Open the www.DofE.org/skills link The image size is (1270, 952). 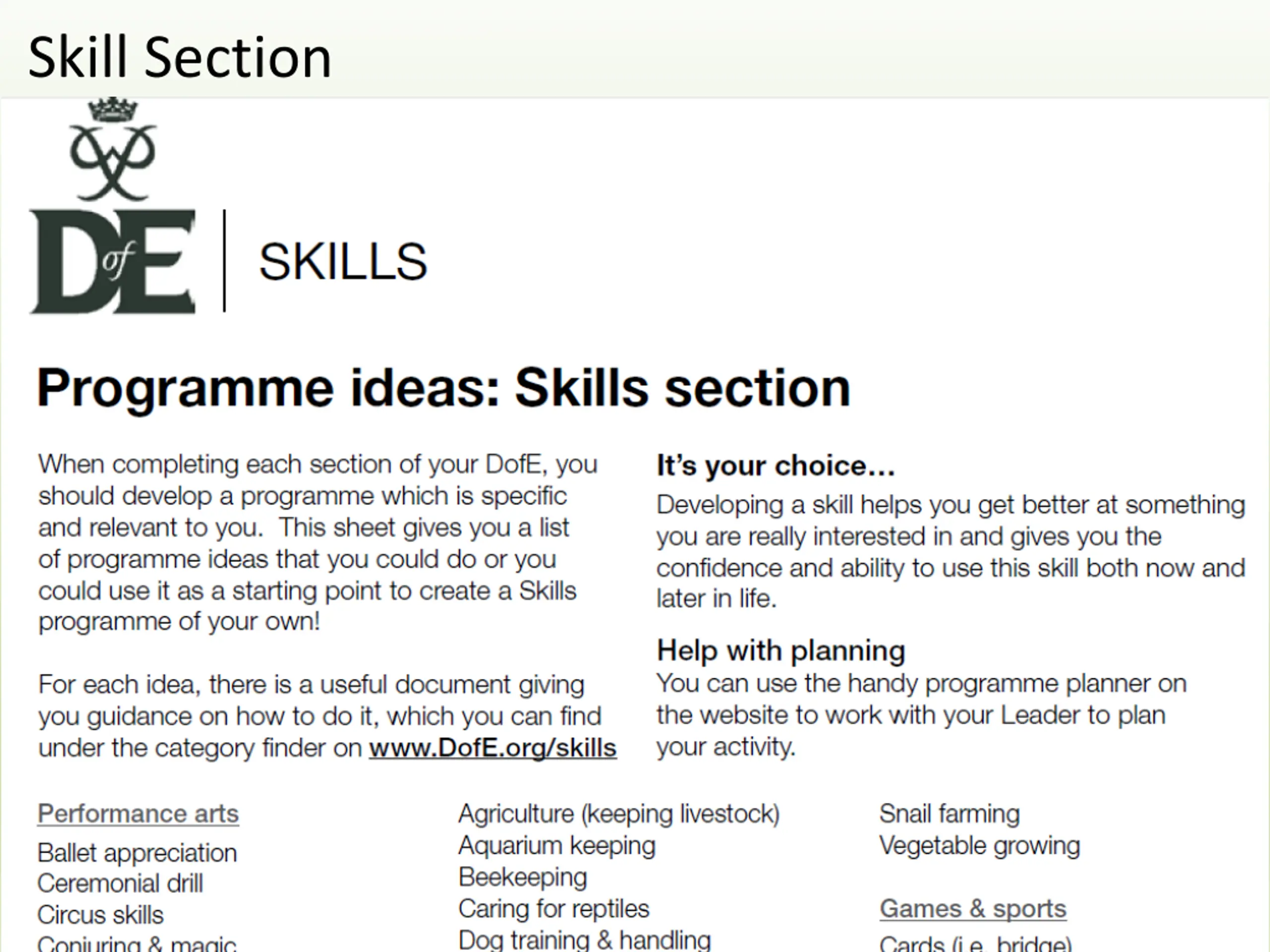(493, 748)
